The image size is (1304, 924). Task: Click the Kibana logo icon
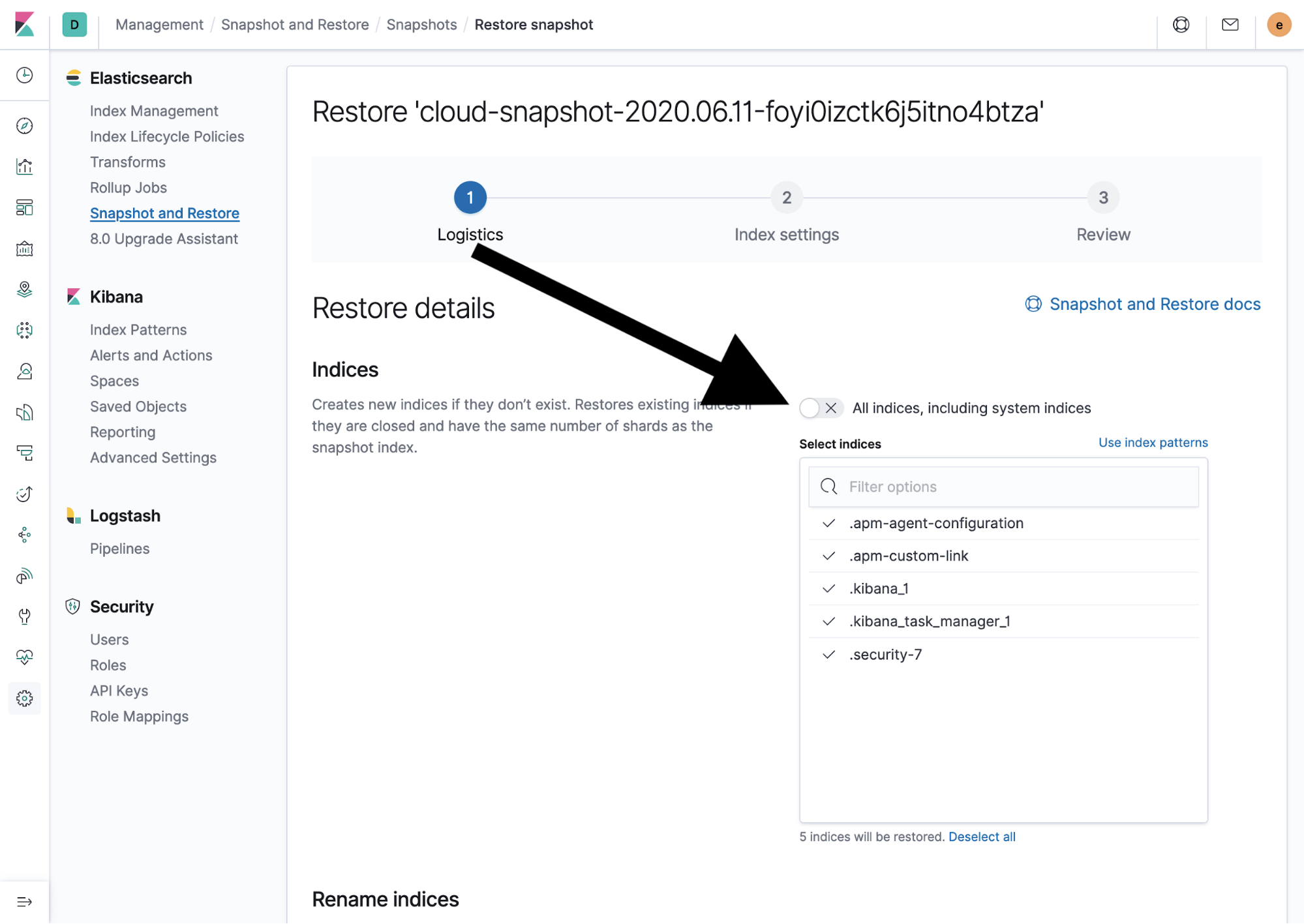coord(24,24)
